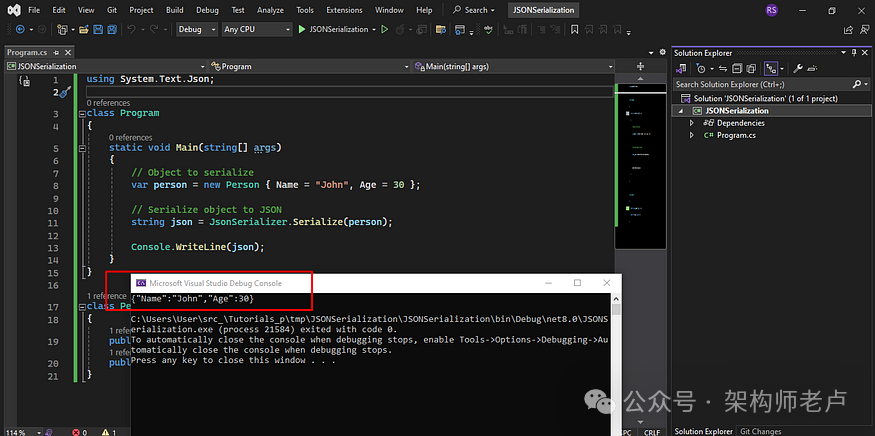Click the Undo arrow icon
Screen dimensions: 875x436
(x=131, y=30)
